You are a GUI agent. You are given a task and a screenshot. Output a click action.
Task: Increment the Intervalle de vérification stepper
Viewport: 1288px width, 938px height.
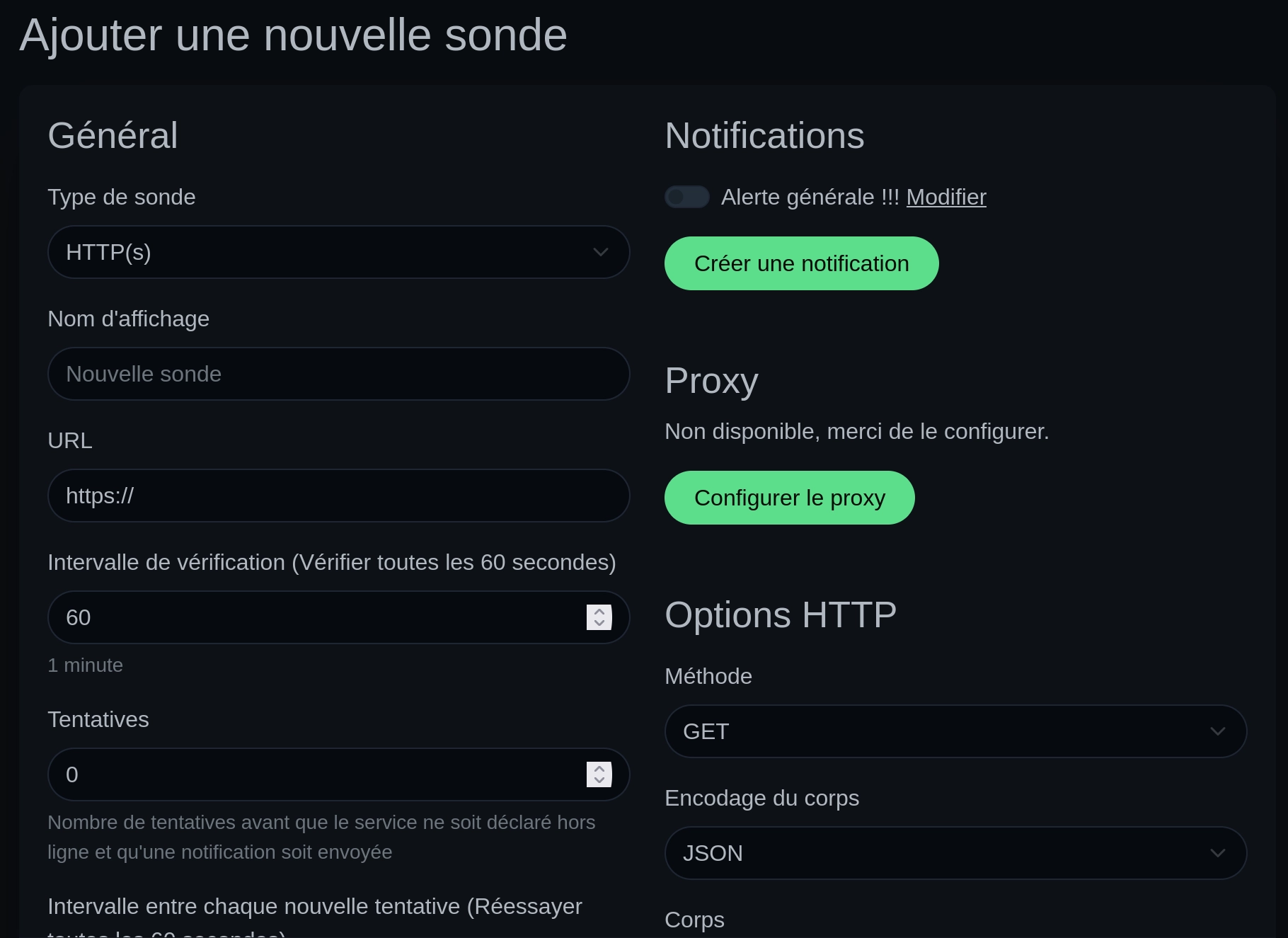(x=598, y=611)
